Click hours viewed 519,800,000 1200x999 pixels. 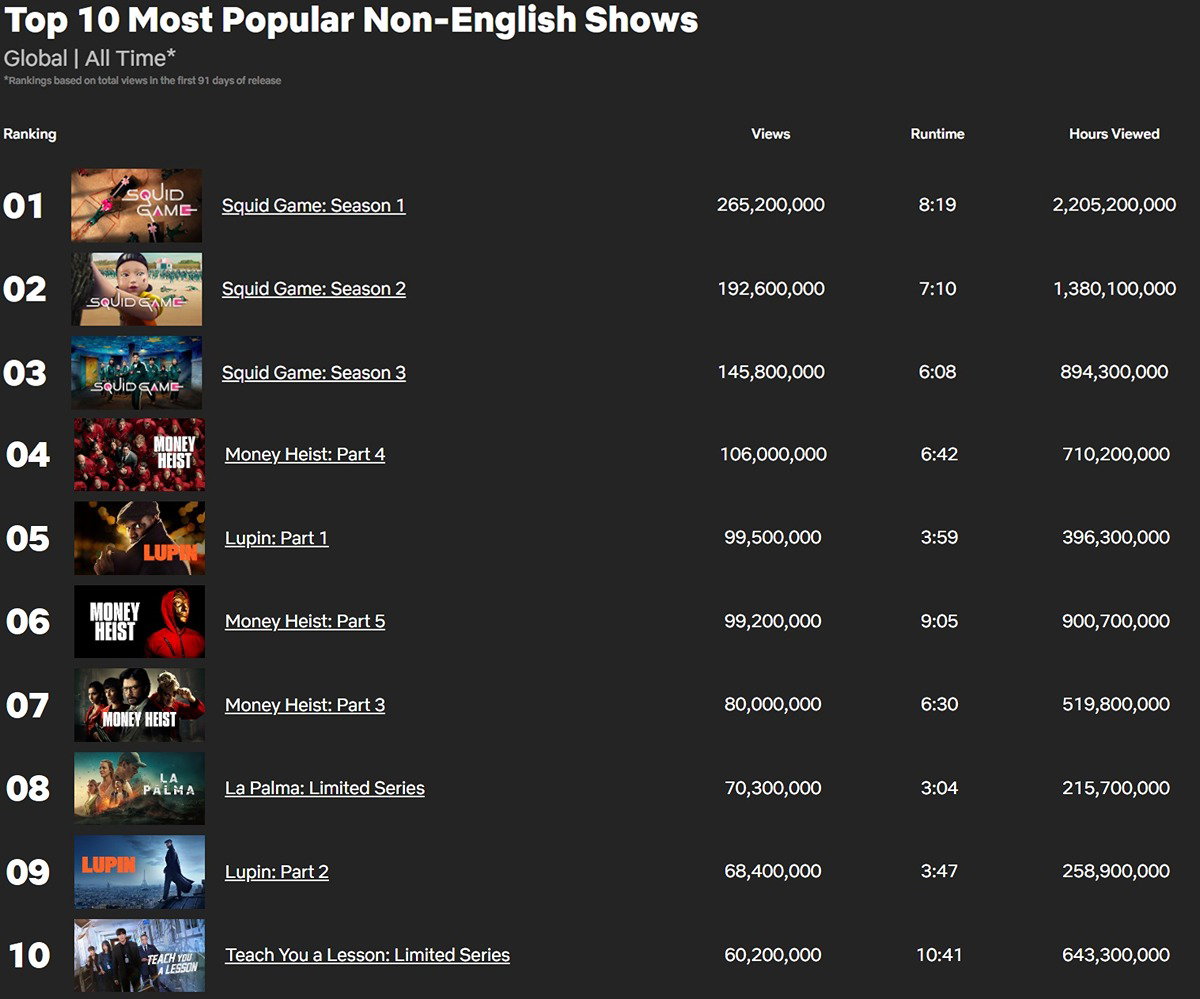coord(1116,705)
